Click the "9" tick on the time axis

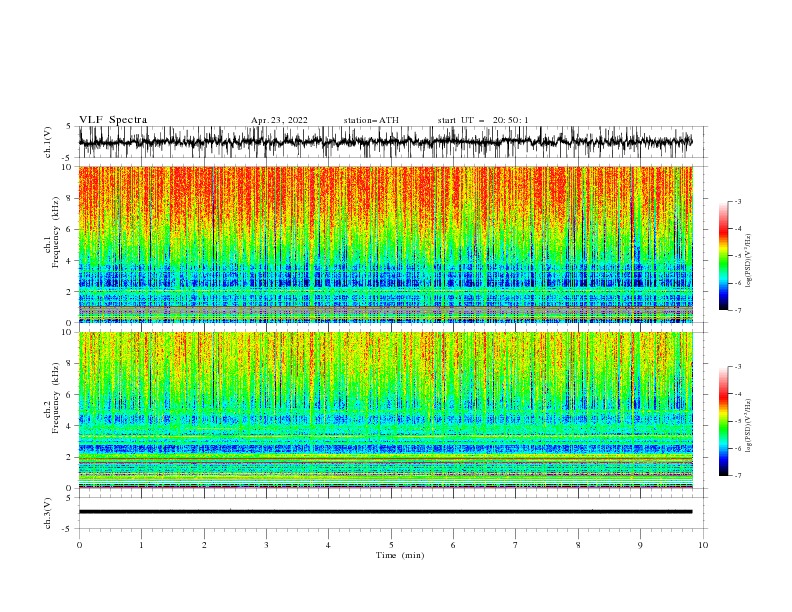coord(640,545)
